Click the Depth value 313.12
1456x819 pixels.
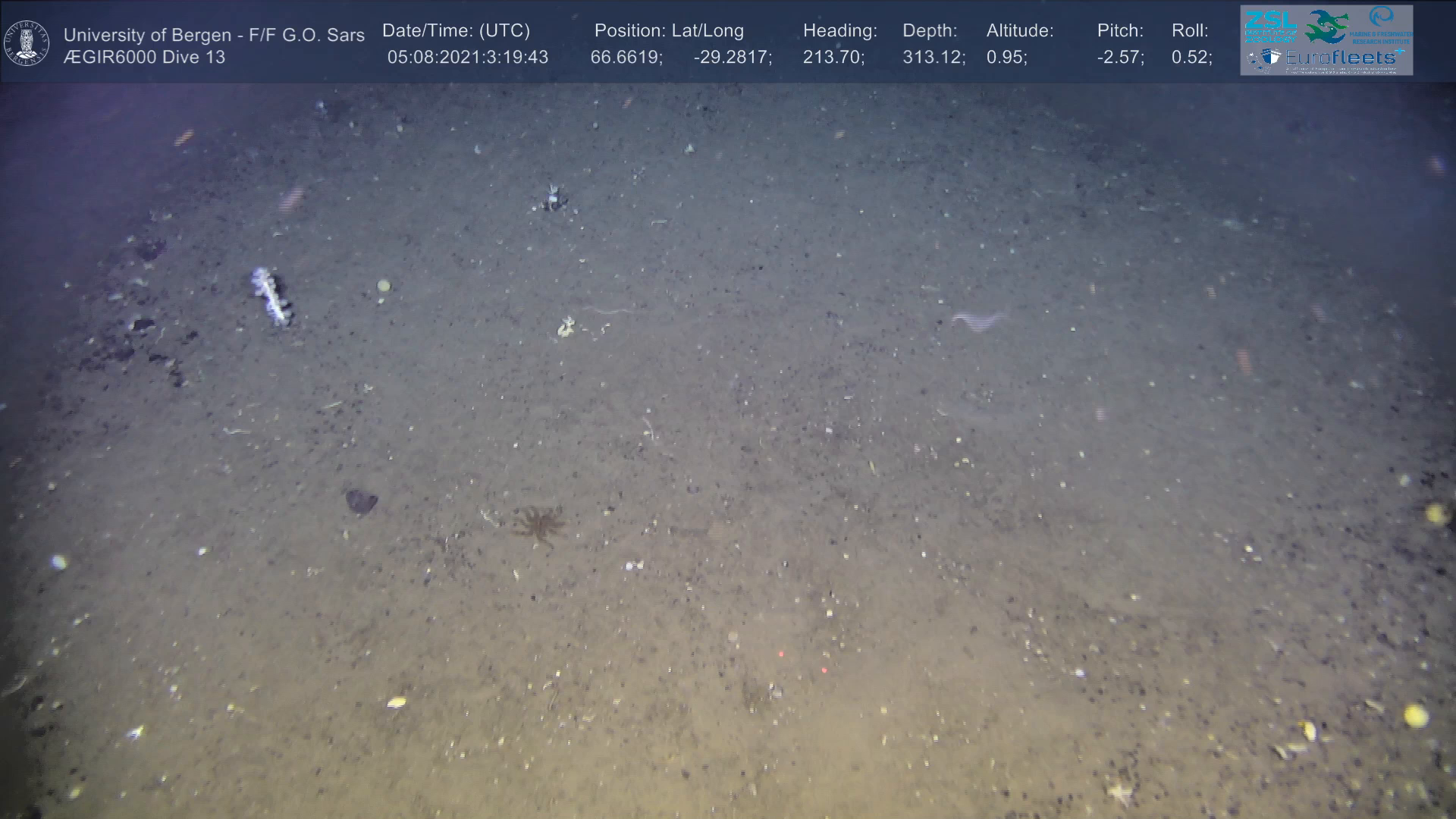pos(934,58)
